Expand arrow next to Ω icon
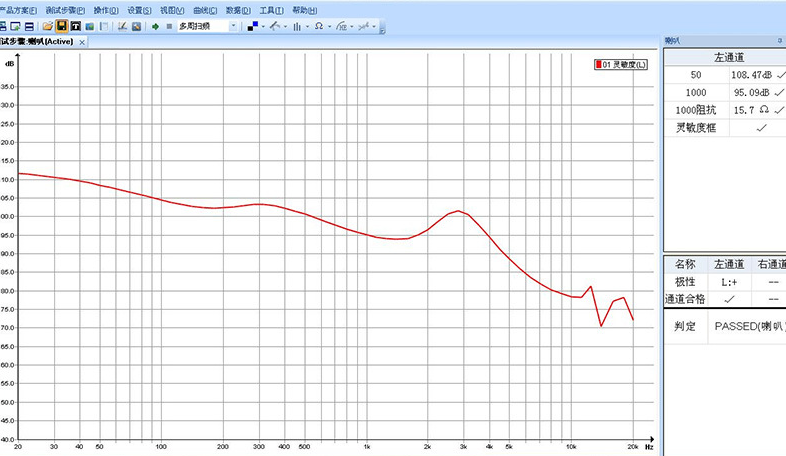 [x=328, y=26]
